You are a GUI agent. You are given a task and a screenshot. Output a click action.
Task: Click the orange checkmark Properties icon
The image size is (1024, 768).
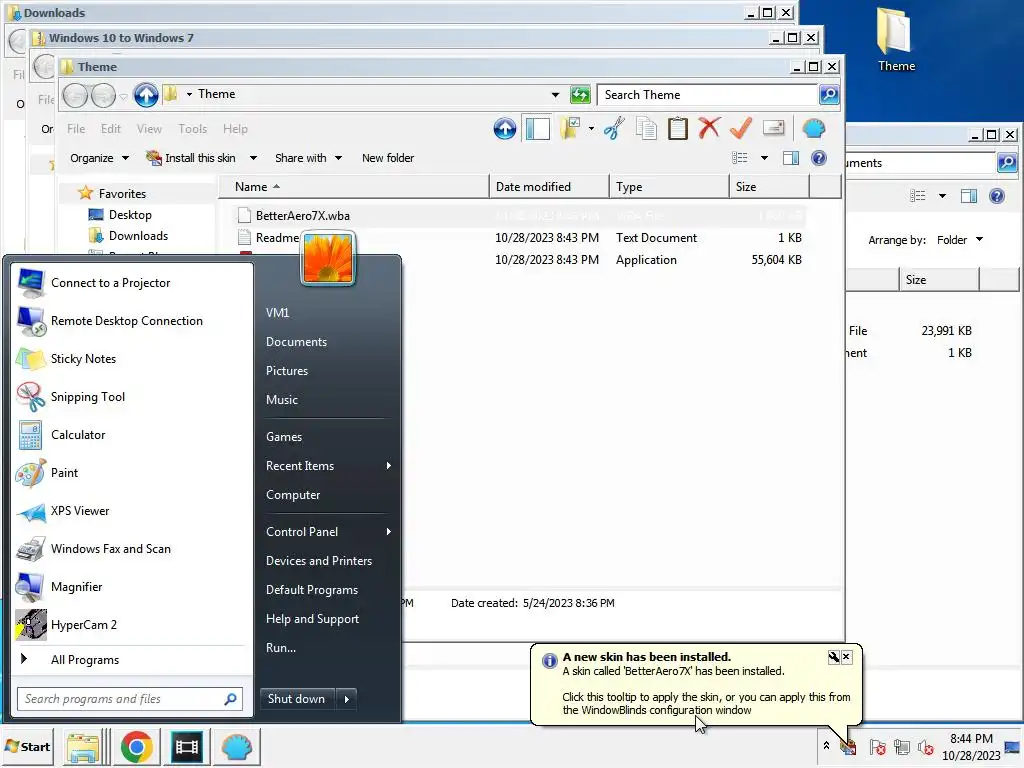tap(741, 128)
